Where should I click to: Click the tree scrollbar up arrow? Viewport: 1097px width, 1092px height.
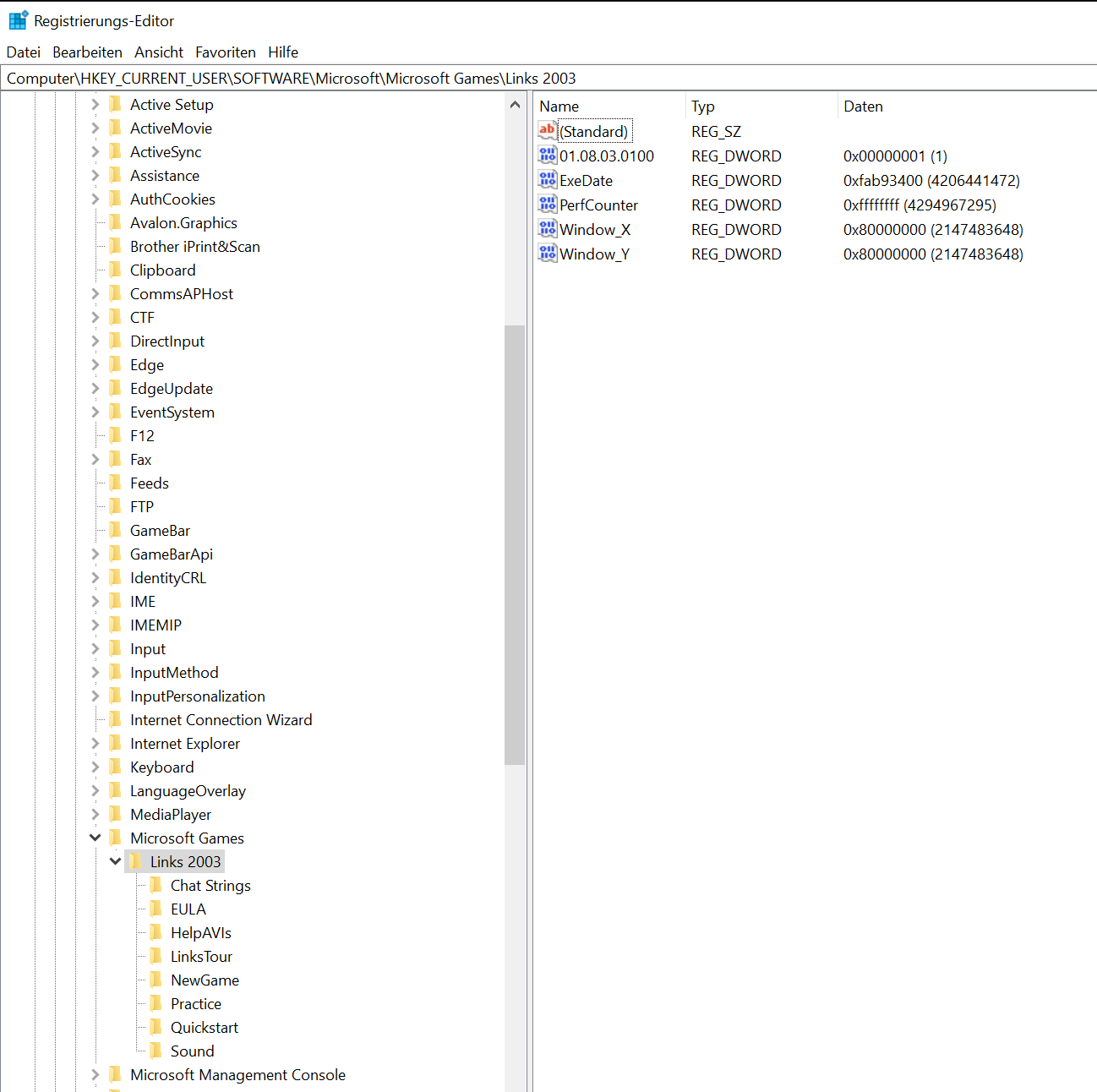[515, 104]
